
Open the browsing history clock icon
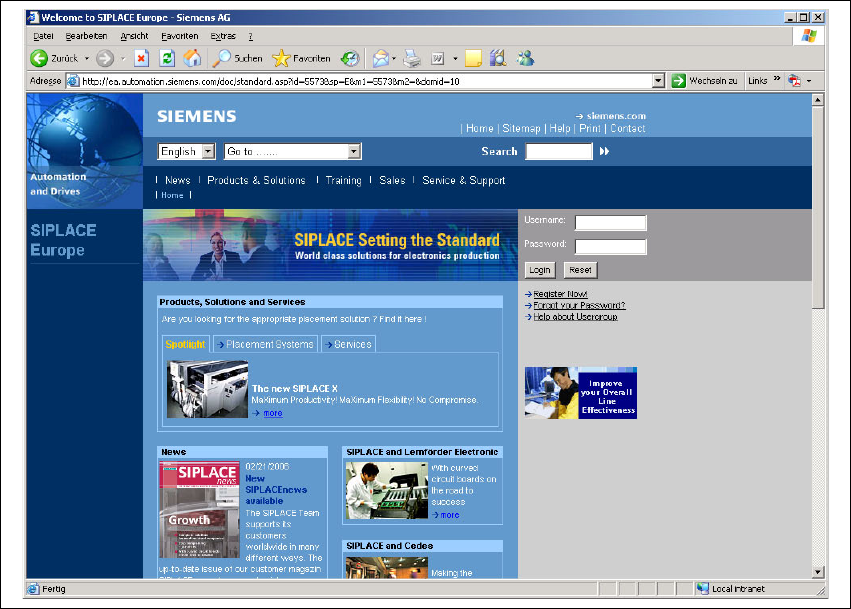coord(350,58)
